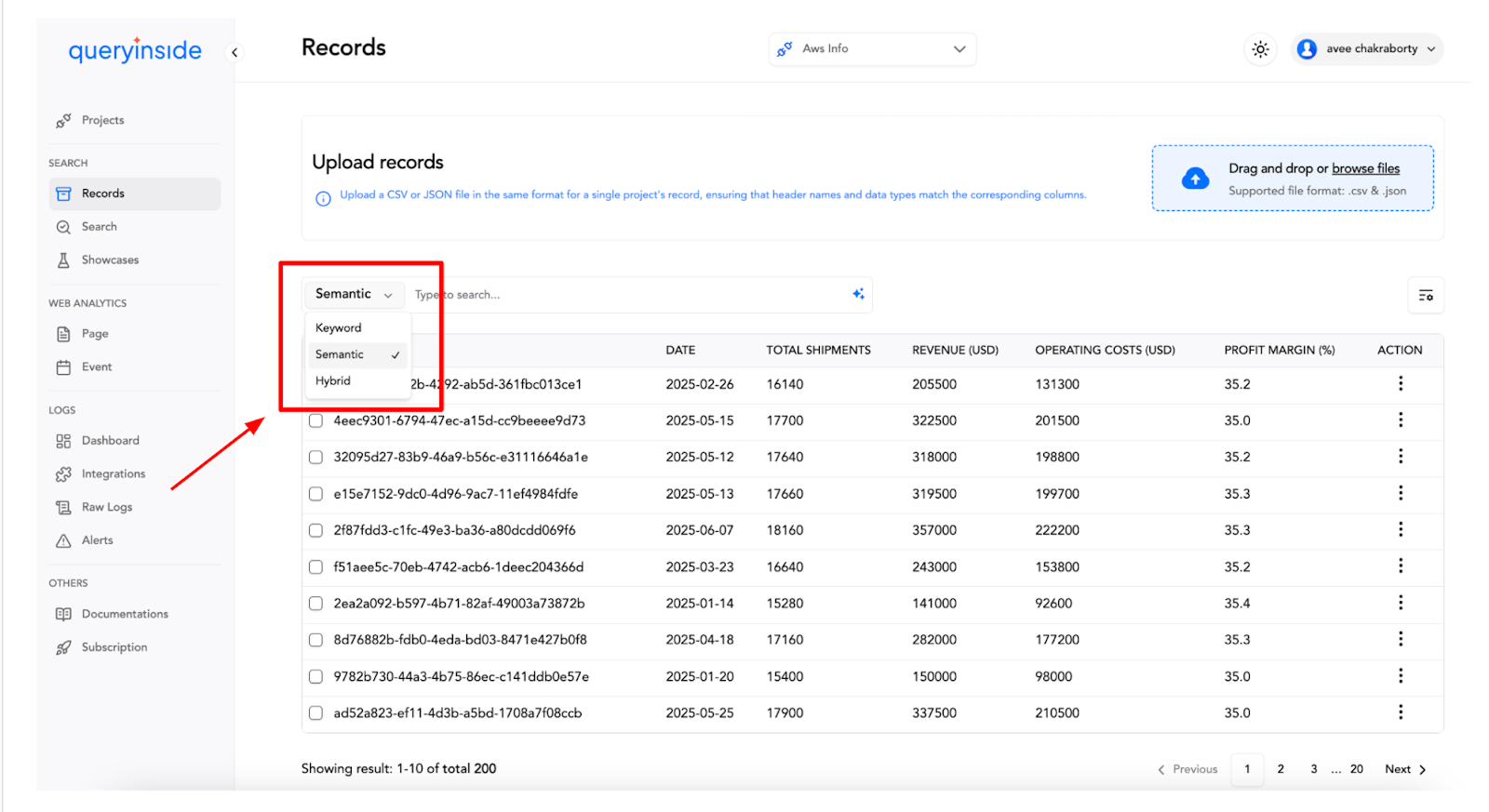The width and height of the screenshot is (1489, 812).
Task: Click the OPERATING COSTS (USD) column header
Action: tap(1105, 351)
